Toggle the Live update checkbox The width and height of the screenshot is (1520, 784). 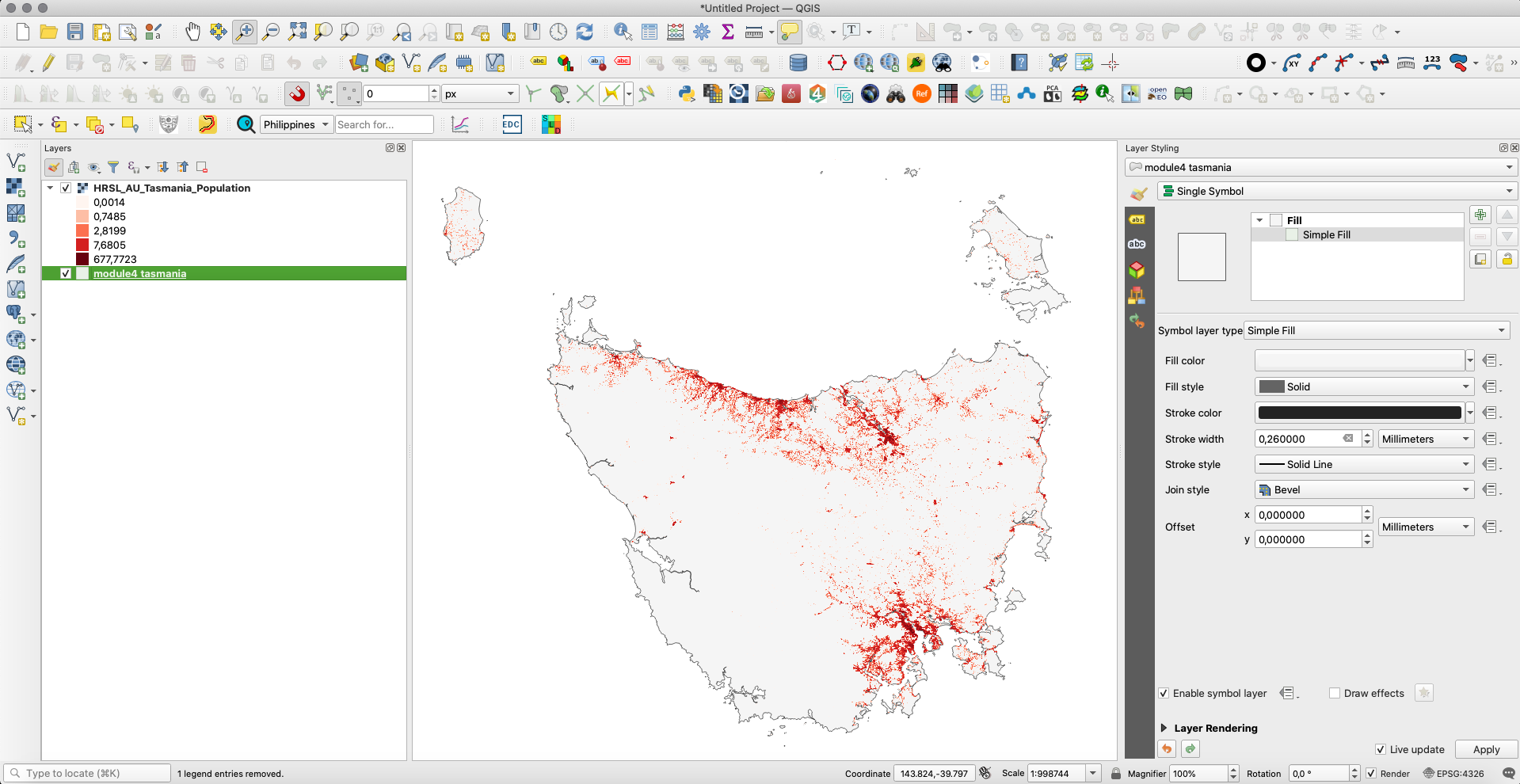1381,749
